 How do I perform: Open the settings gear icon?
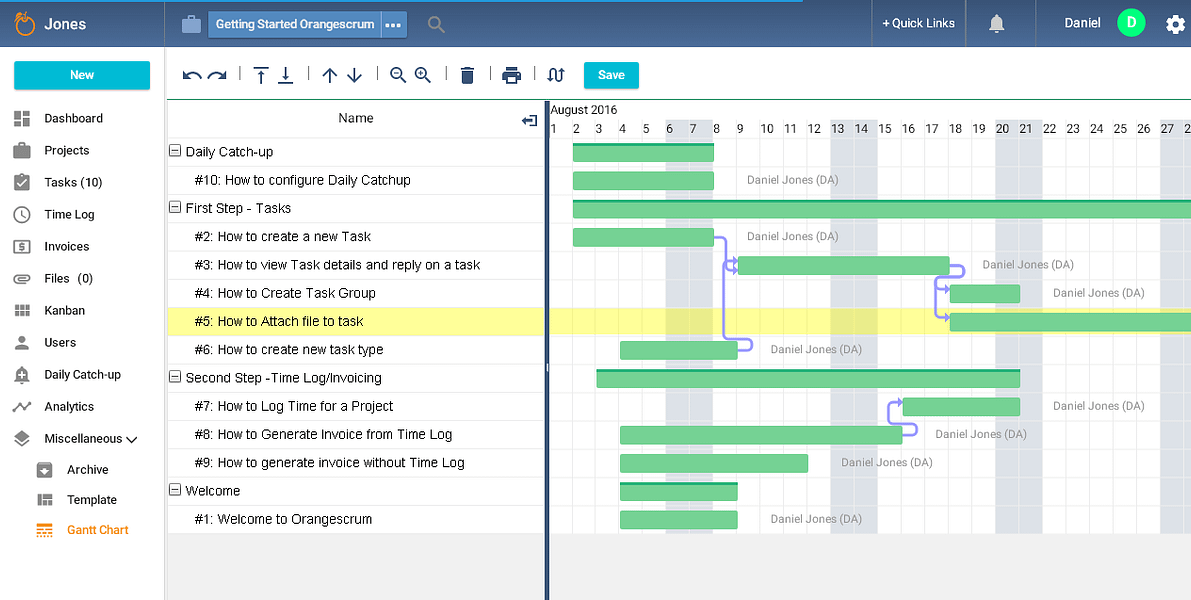(1175, 24)
